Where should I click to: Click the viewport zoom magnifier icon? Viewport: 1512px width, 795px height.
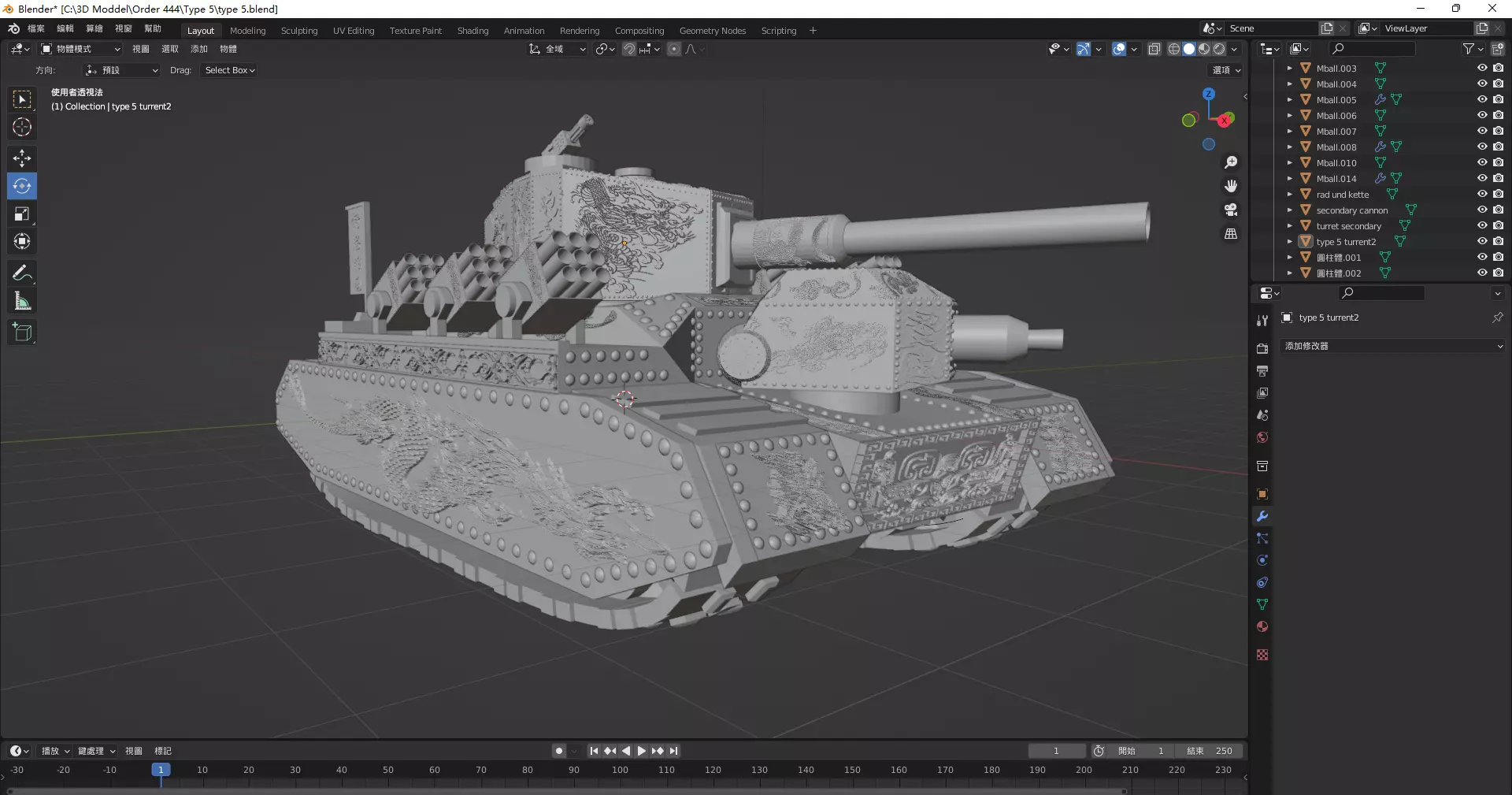(1231, 162)
